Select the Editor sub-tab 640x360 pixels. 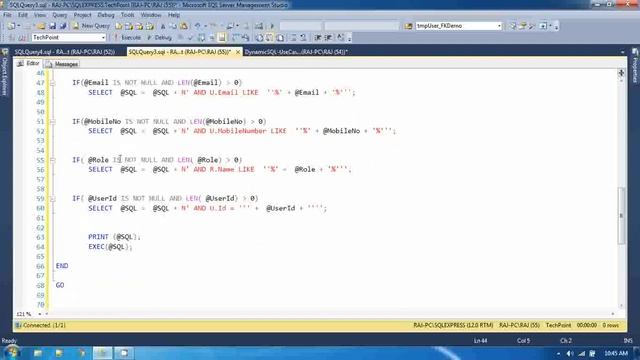point(29,64)
